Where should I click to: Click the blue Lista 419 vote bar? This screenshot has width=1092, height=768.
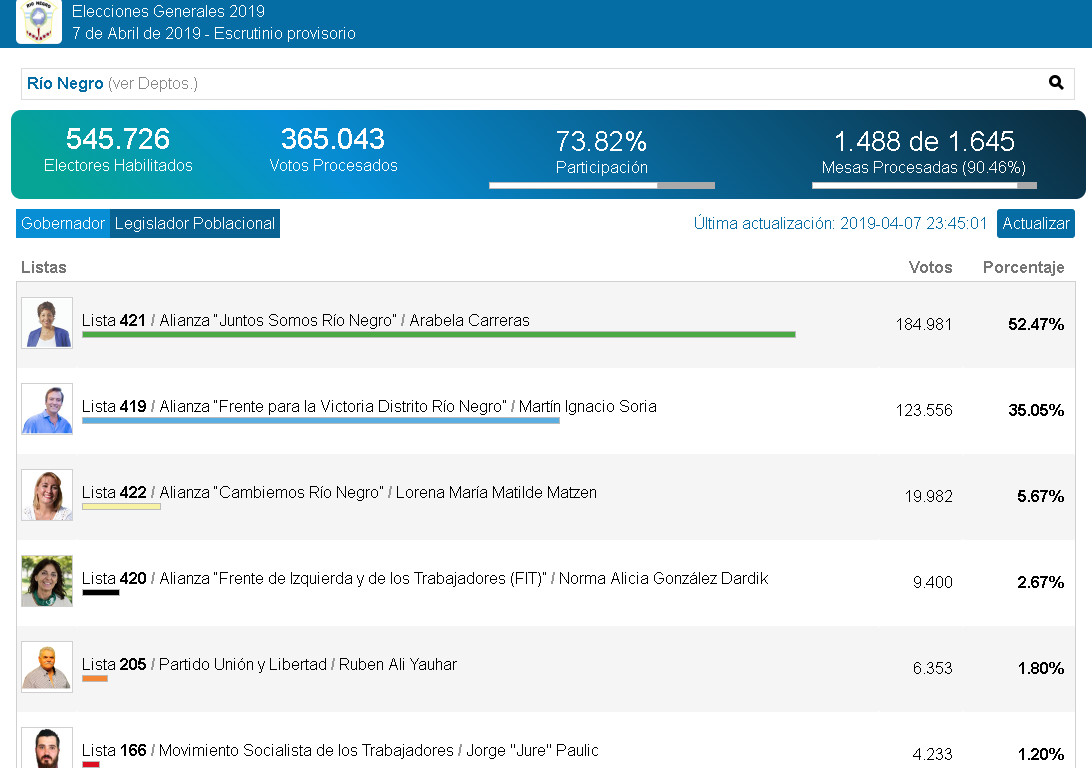(x=320, y=420)
